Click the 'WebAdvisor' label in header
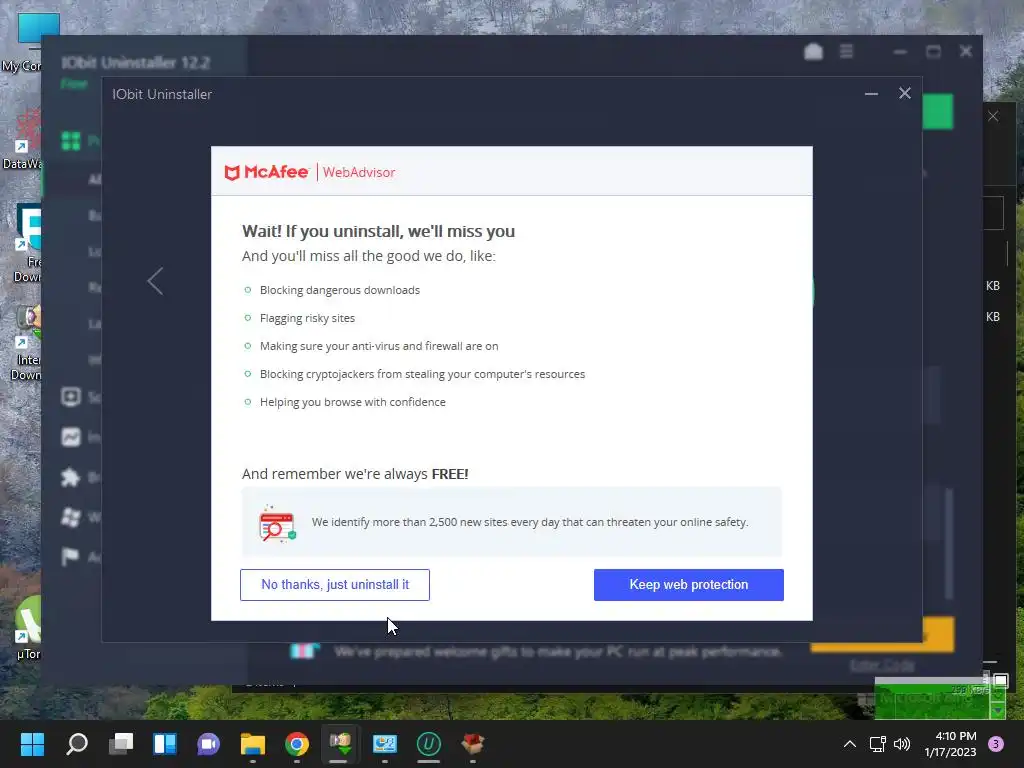 (x=359, y=172)
